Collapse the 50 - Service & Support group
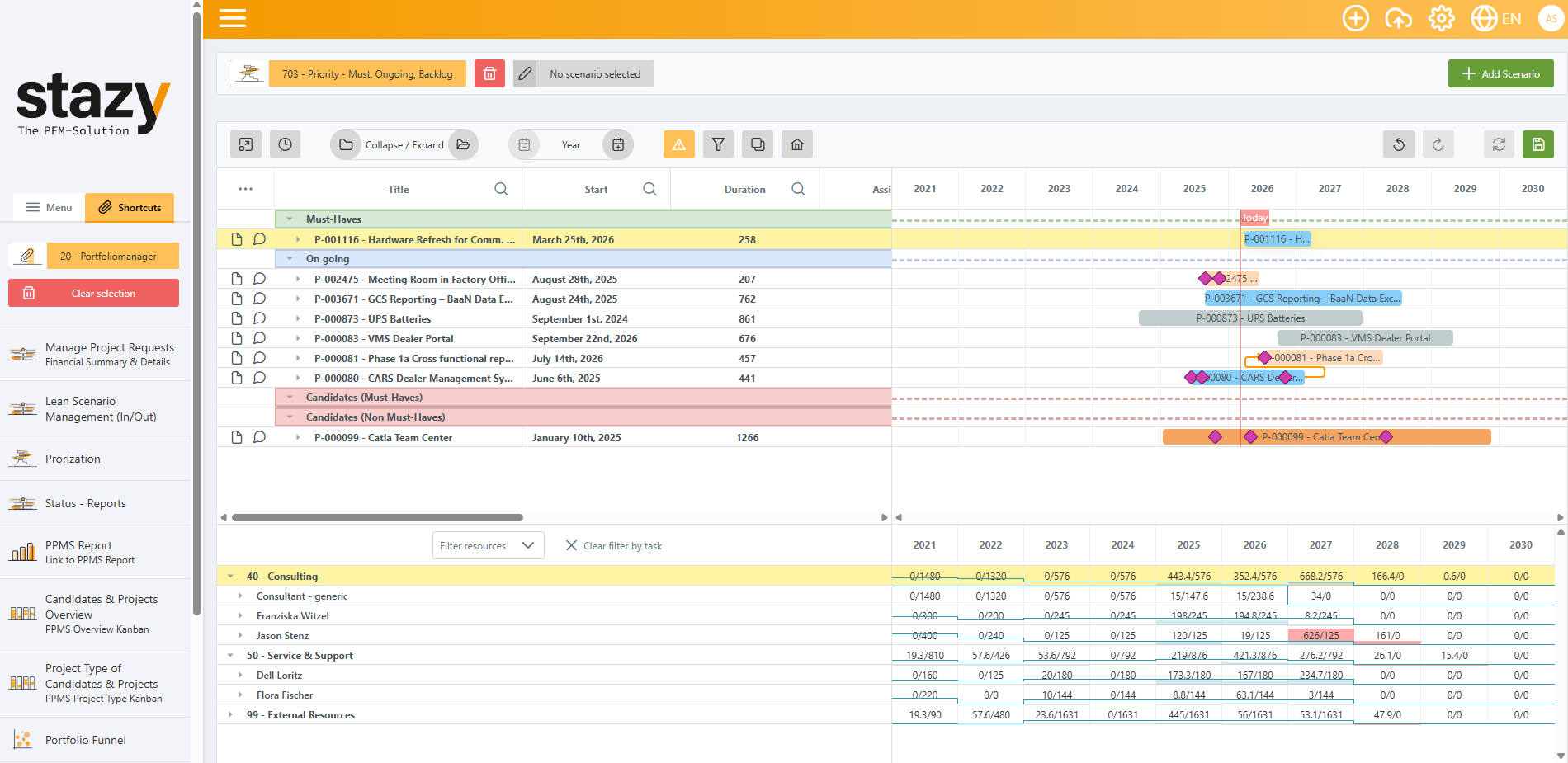Screen dimensions: 1568x763 [x=230, y=655]
